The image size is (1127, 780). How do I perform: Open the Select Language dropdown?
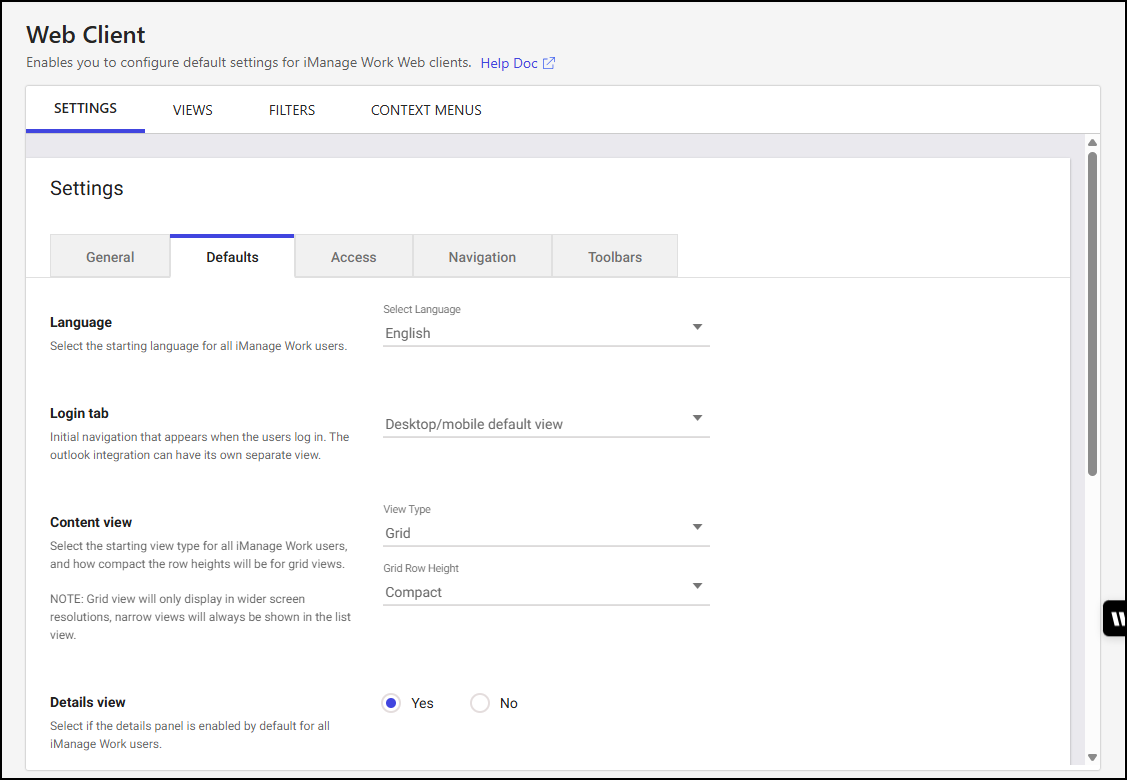pyautogui.click(x=546, y=333)
